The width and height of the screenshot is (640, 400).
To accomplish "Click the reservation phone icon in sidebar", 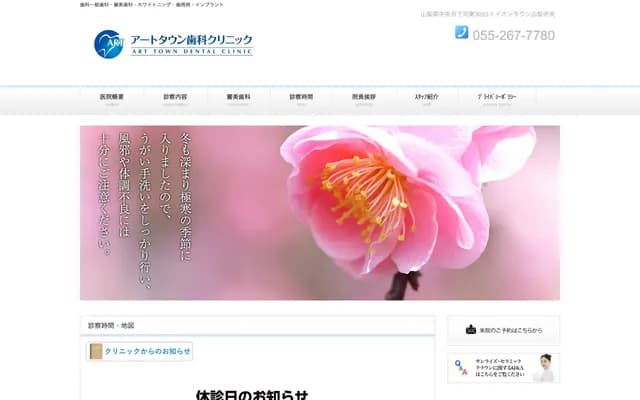I will (x=470, y=330).
